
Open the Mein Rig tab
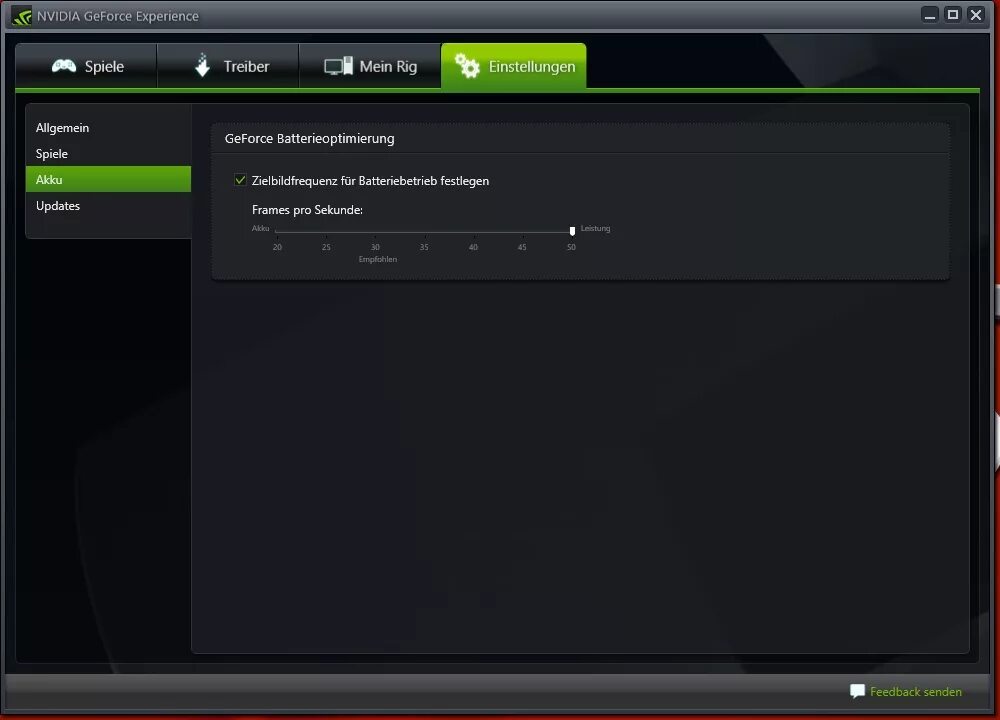point(370,66)
